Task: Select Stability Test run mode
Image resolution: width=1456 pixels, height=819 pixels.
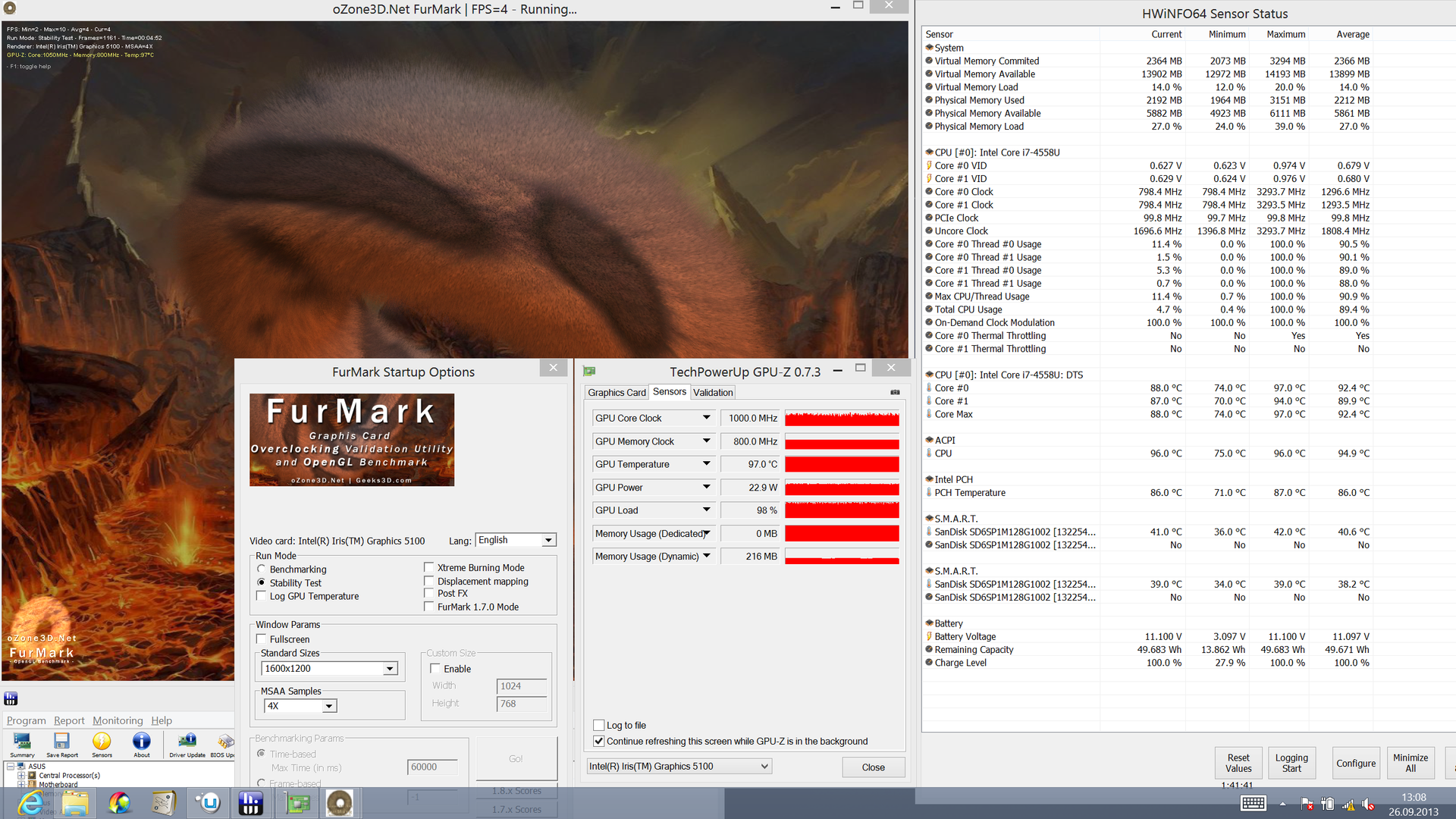Action: pos(290,583)
